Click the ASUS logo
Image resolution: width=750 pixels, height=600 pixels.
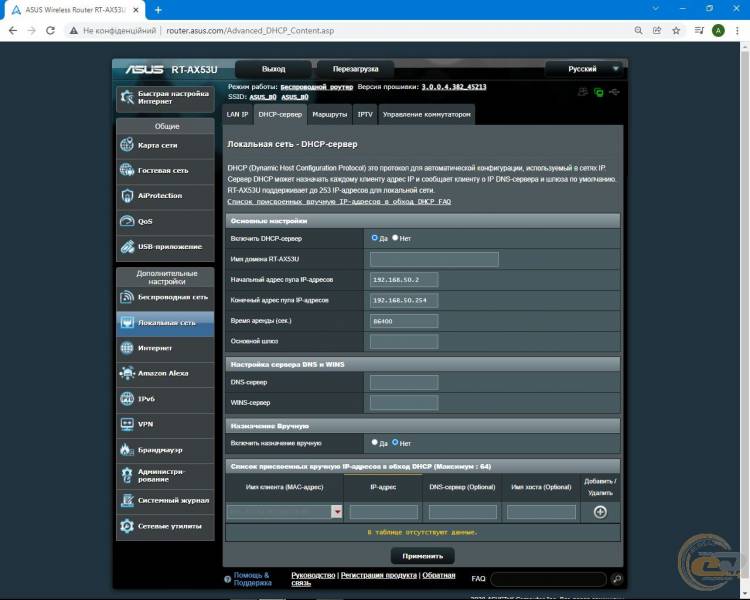(144, 69)
